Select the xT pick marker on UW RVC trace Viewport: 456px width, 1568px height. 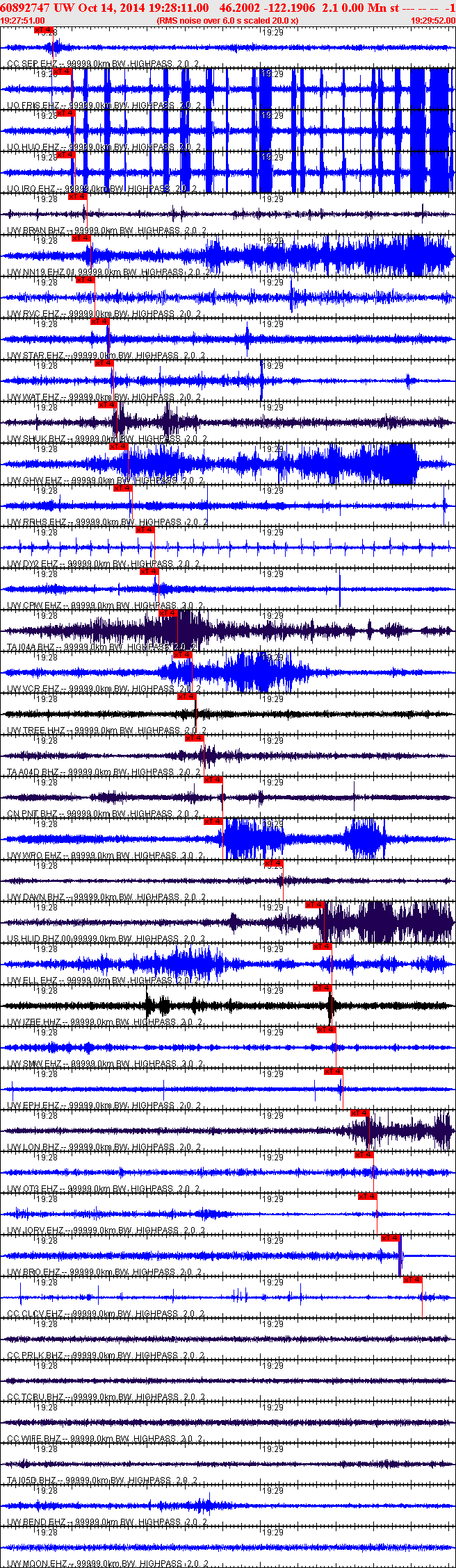point(85,280)
